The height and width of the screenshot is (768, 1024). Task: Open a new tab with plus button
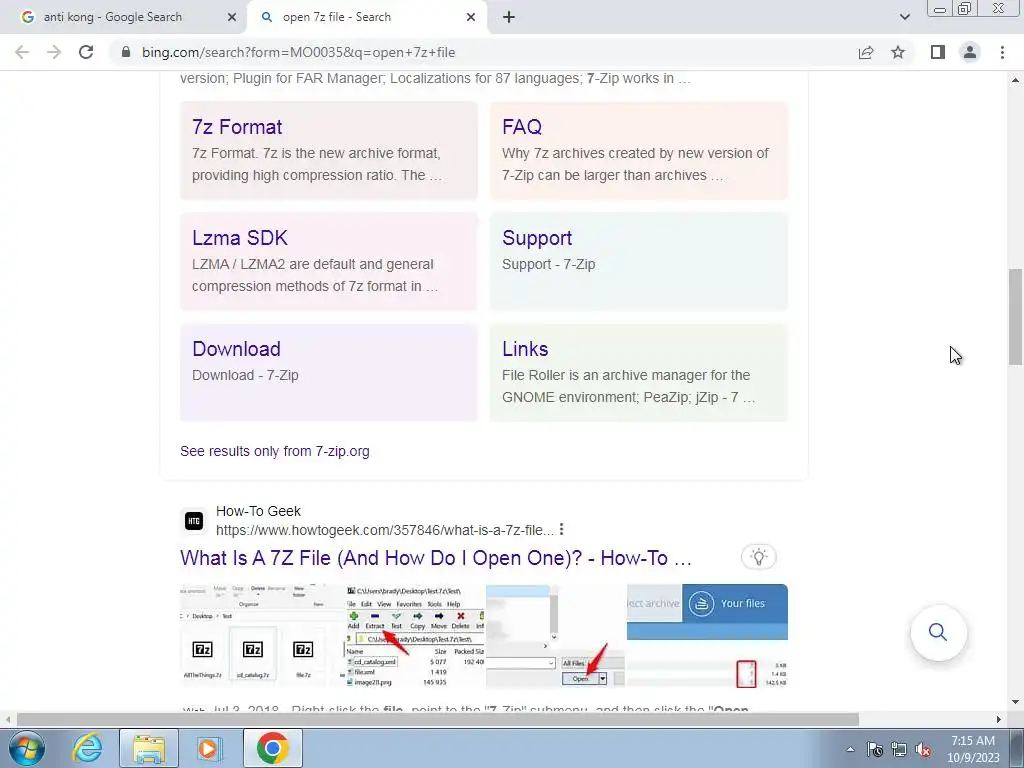[509, 17]
